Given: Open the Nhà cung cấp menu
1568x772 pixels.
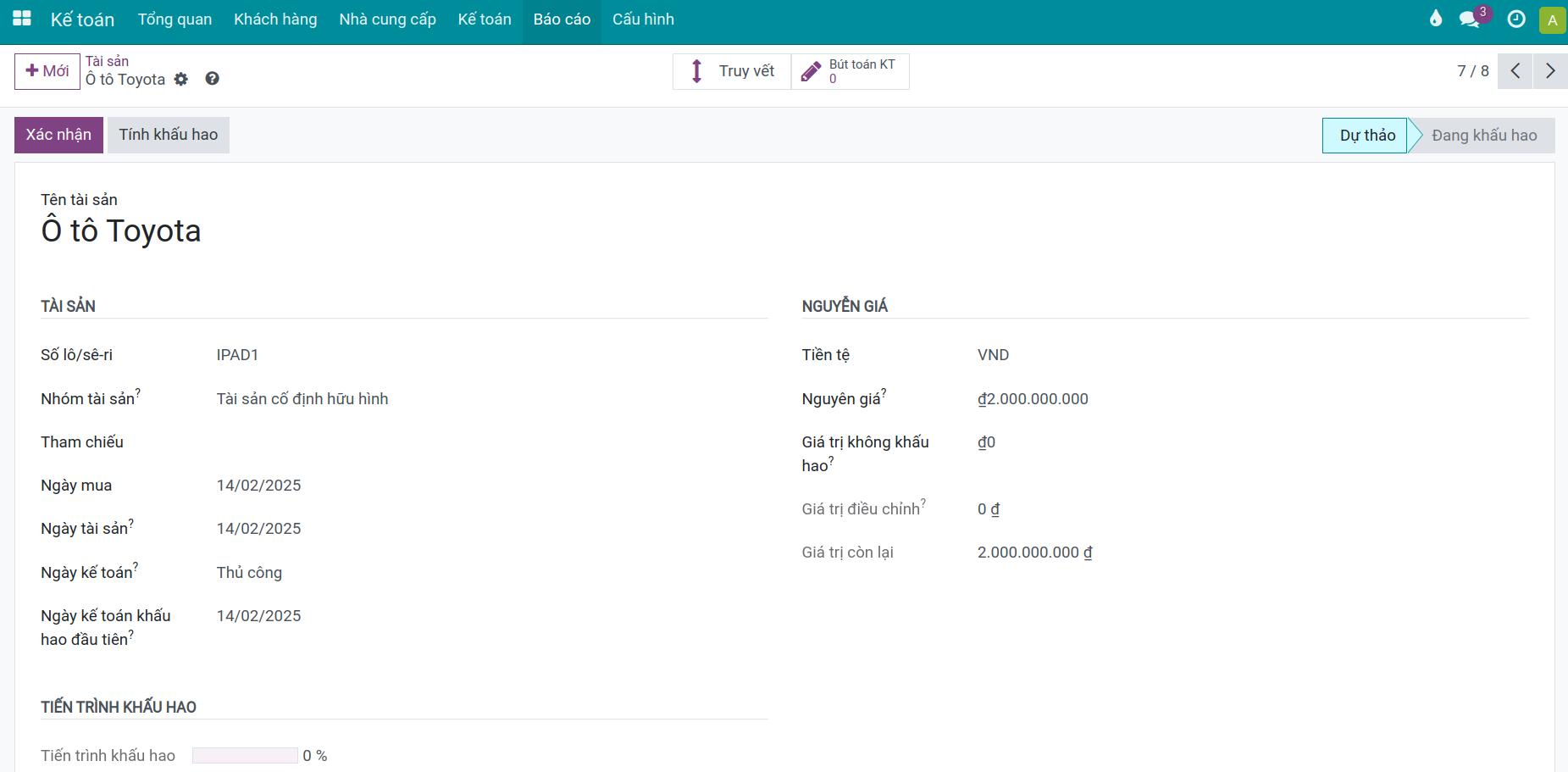Looking at the screenshot, I should pyautogui.click(x=387, y=19).
